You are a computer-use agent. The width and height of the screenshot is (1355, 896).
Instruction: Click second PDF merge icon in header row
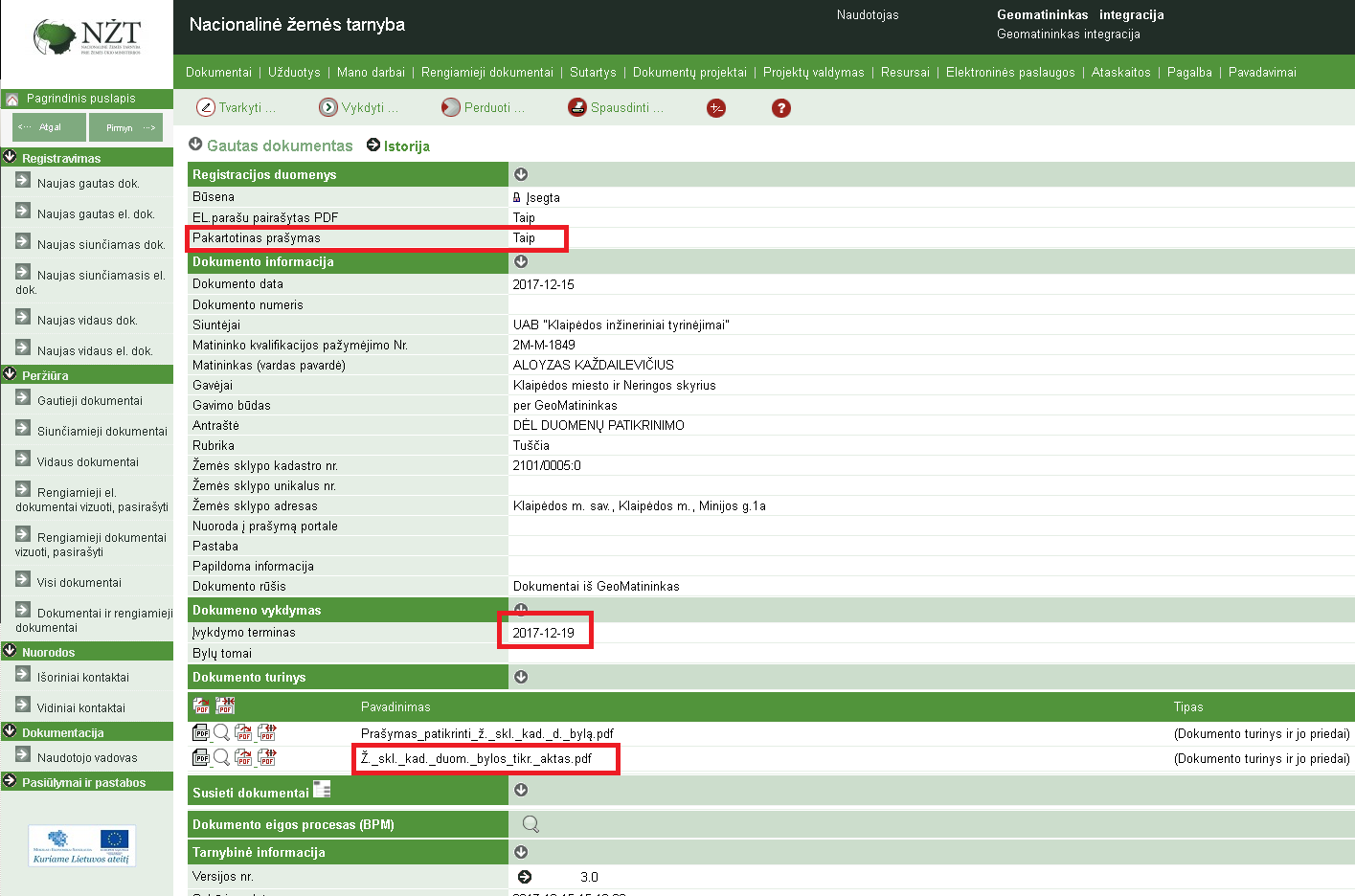225,706
